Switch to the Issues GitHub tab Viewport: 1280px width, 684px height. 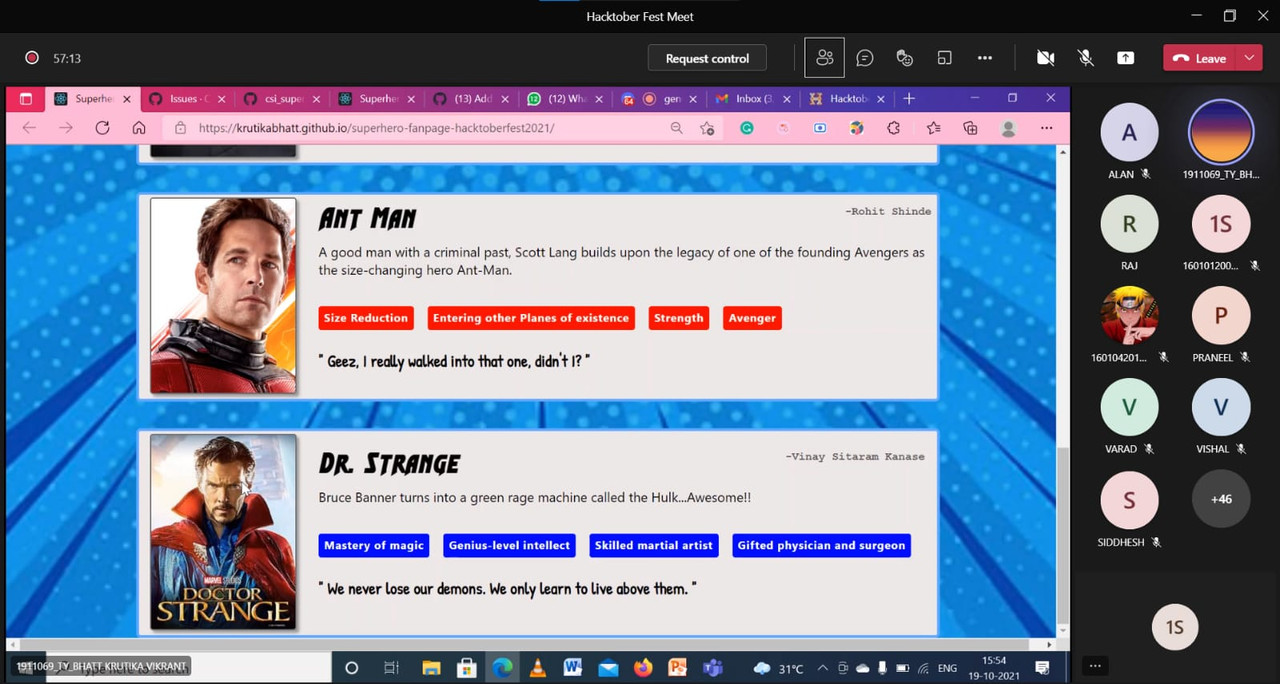[188, 99]
